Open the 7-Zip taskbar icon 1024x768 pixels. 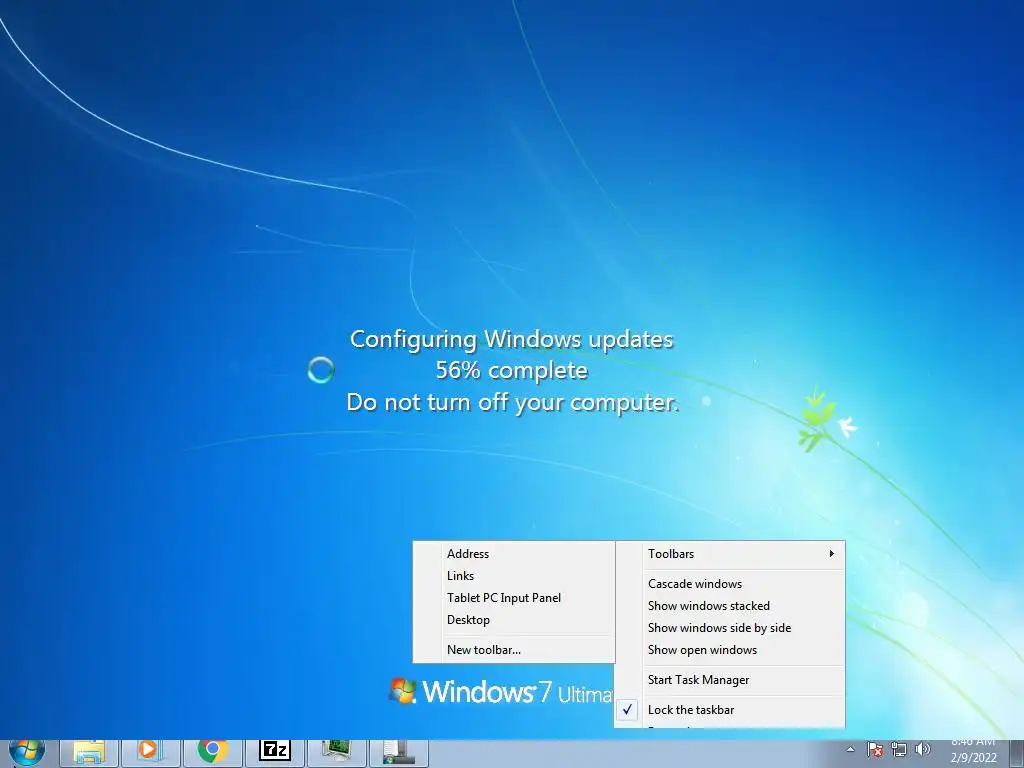pos(274,754)
